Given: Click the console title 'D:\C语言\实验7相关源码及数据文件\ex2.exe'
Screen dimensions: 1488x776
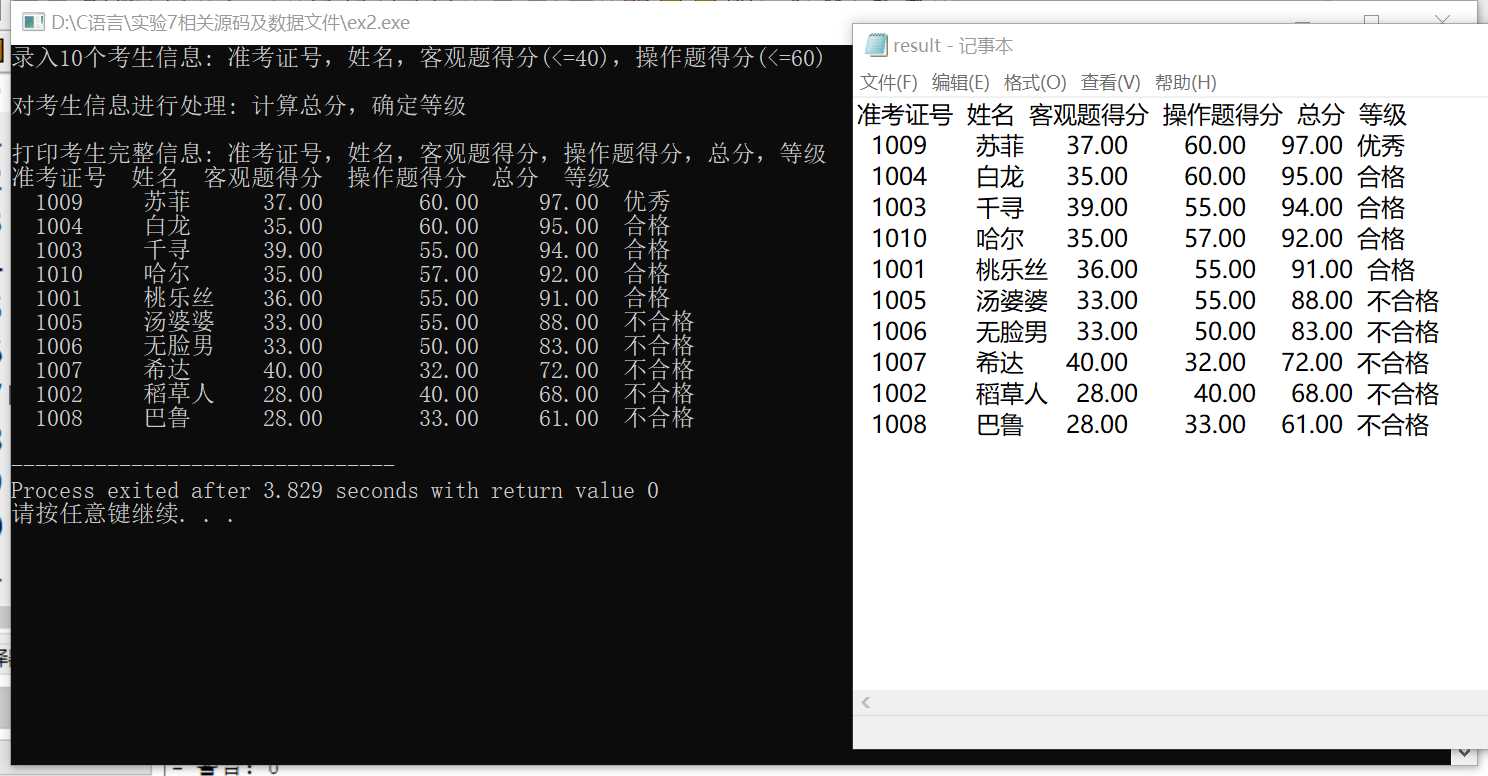Looking at the screenshot, I should [x=230, y=22].
